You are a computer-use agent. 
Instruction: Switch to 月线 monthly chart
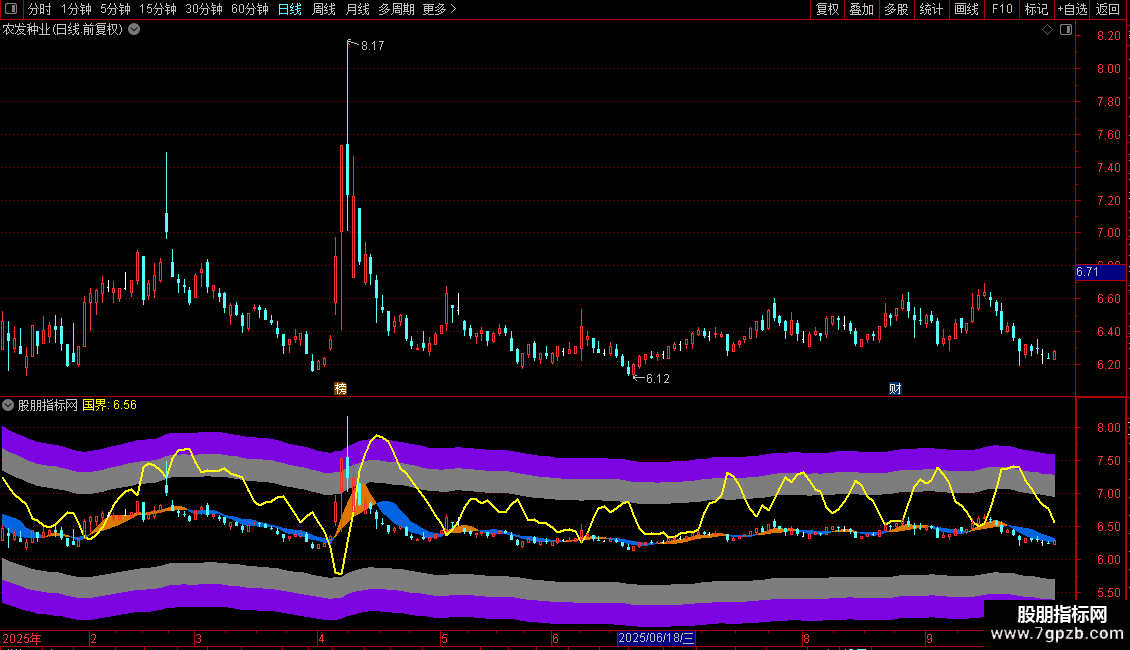[x=357, y=9]
